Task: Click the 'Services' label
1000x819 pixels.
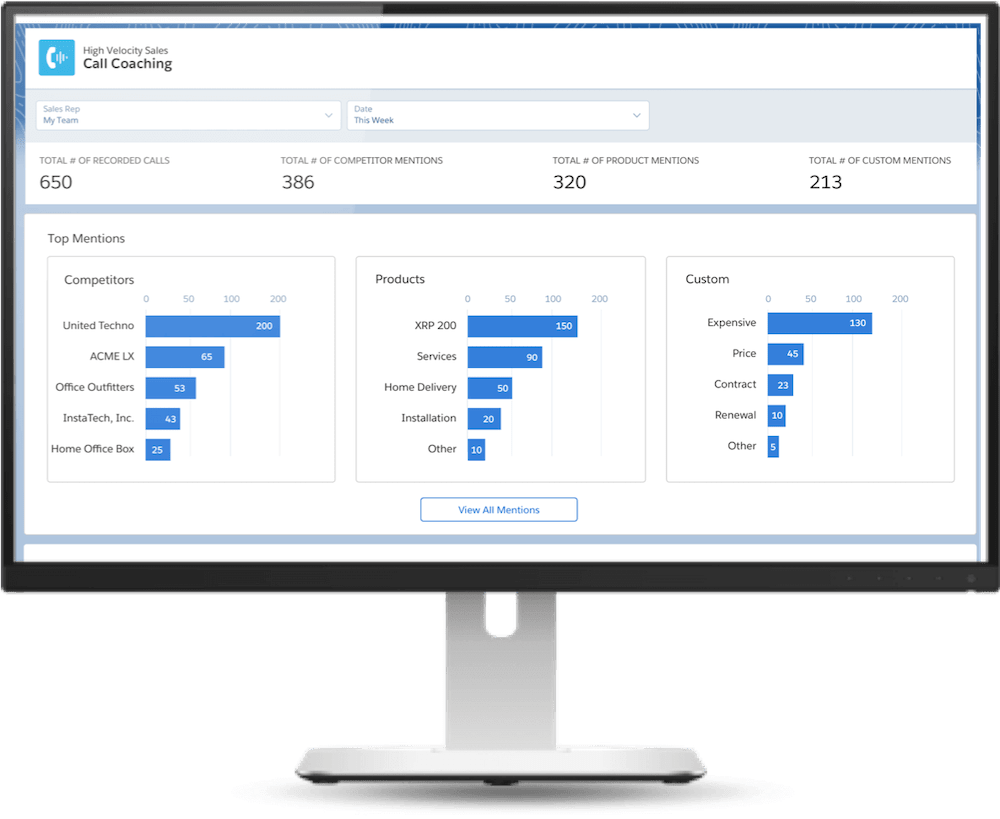Action: click(437, 356)
